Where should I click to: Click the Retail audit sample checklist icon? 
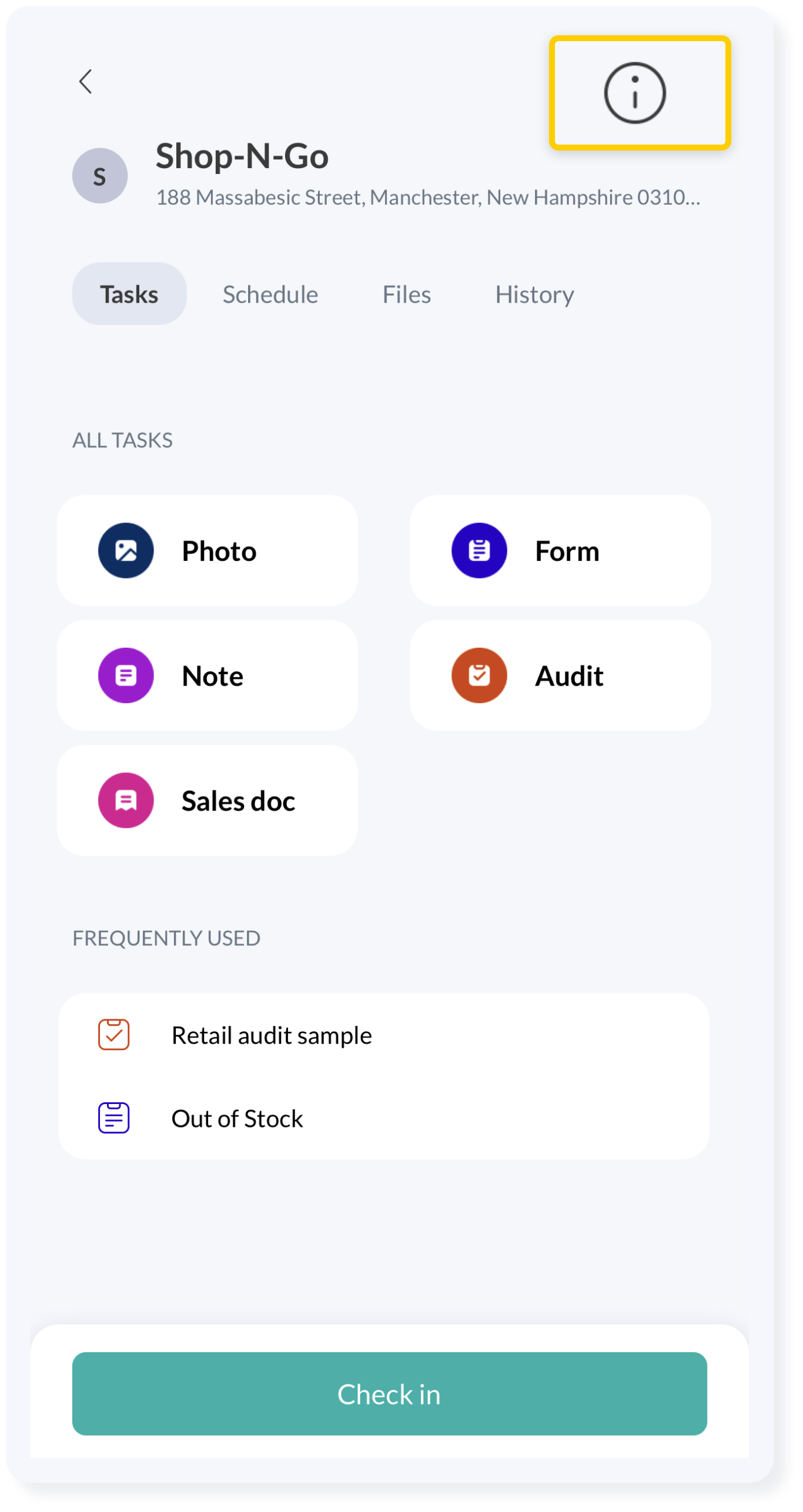pos(113,1035)
